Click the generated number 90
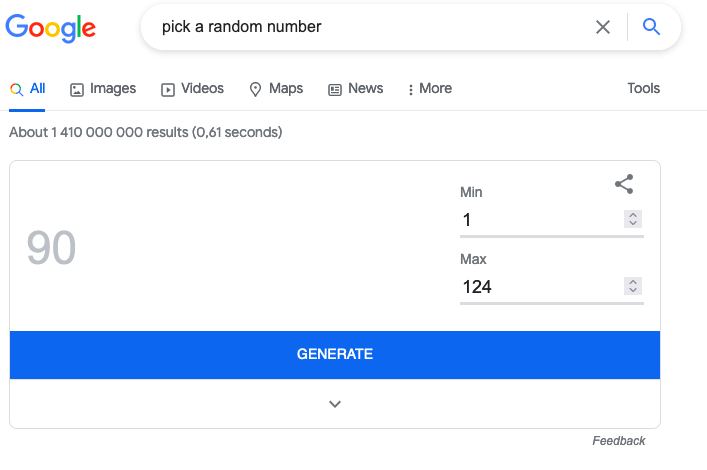Viewport: 707px width, 470px height. click(51, 248)
